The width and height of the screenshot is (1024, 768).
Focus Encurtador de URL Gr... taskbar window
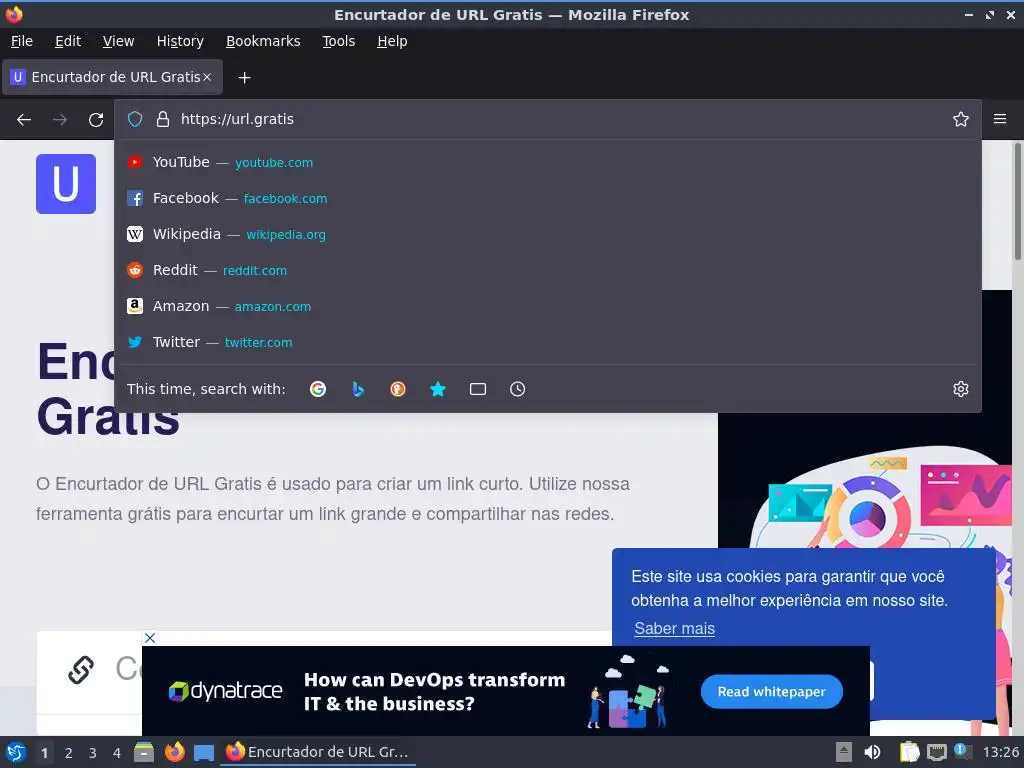pos(318,752)
